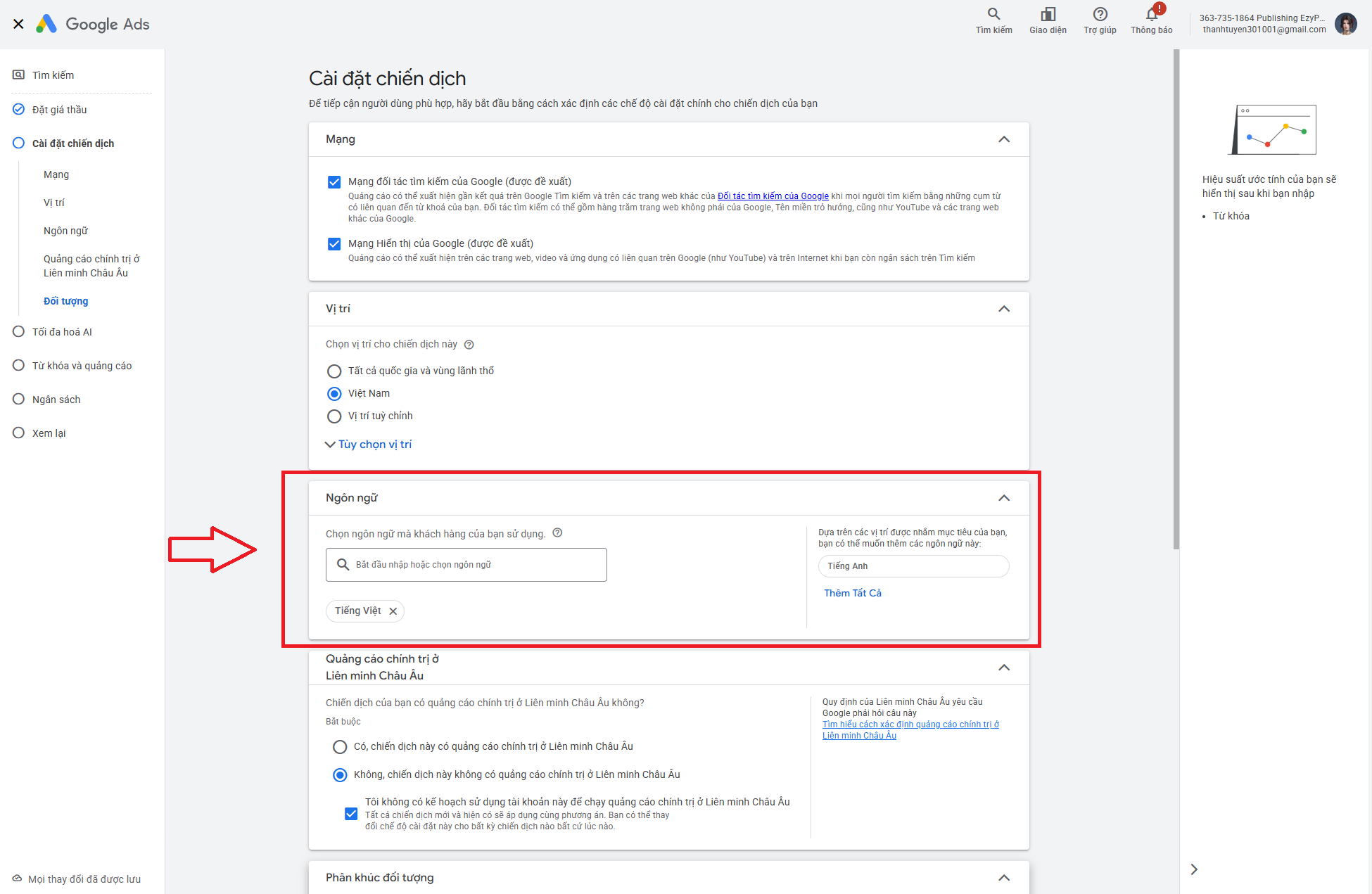Click the Đặt giá thầu completed step icon

[x=19, y=109]
